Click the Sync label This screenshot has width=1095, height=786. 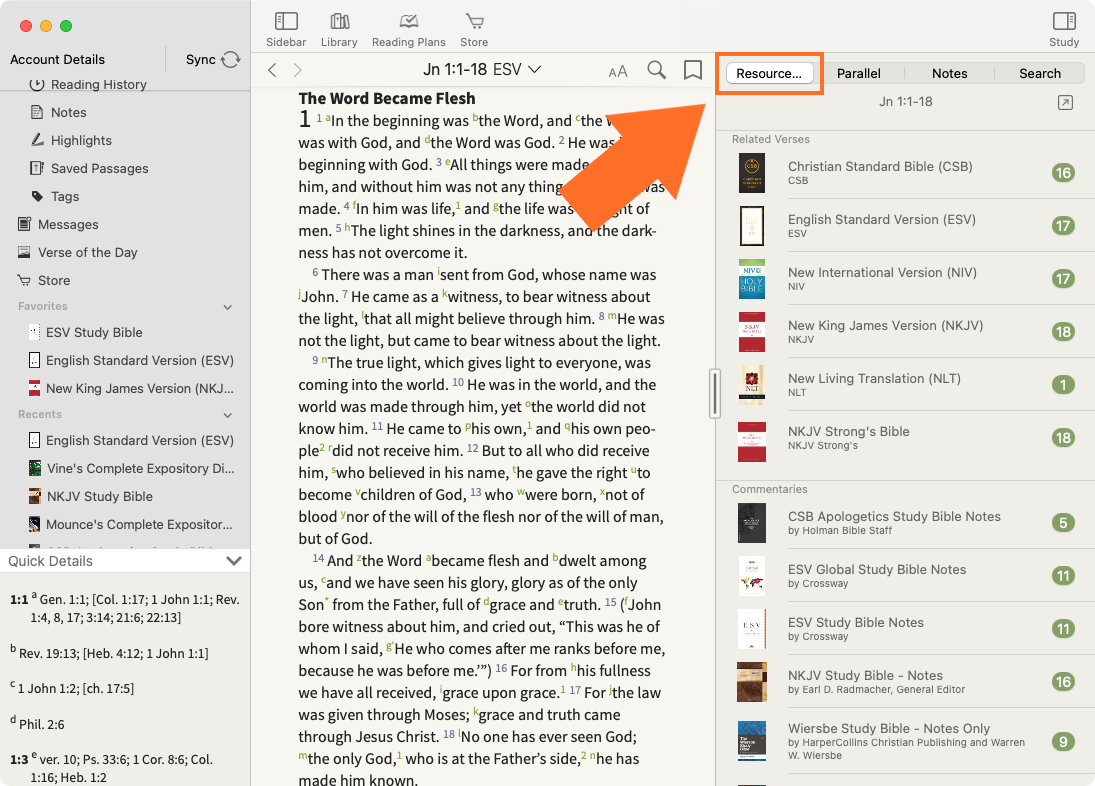click(200, 59)
